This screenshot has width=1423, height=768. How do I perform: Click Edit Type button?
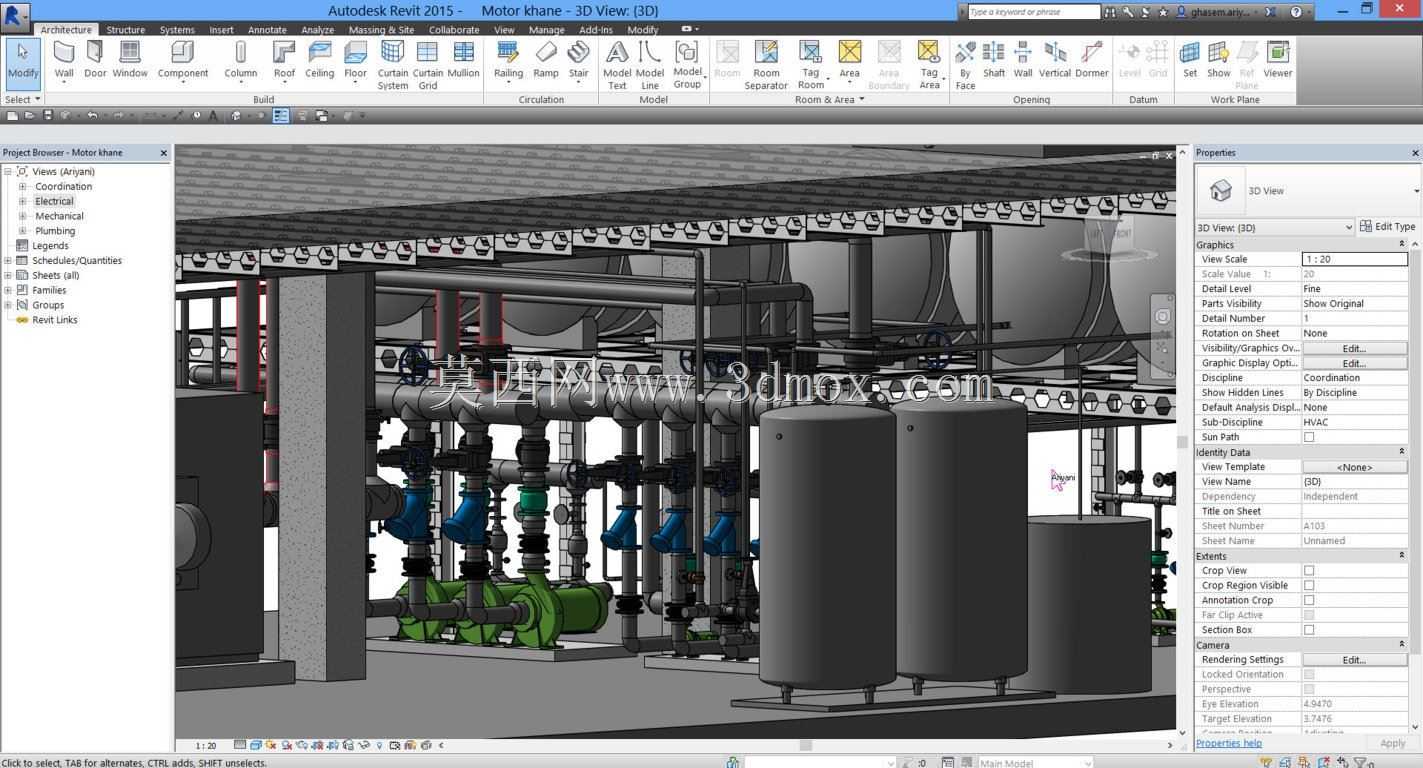[x=1387, y=227]
